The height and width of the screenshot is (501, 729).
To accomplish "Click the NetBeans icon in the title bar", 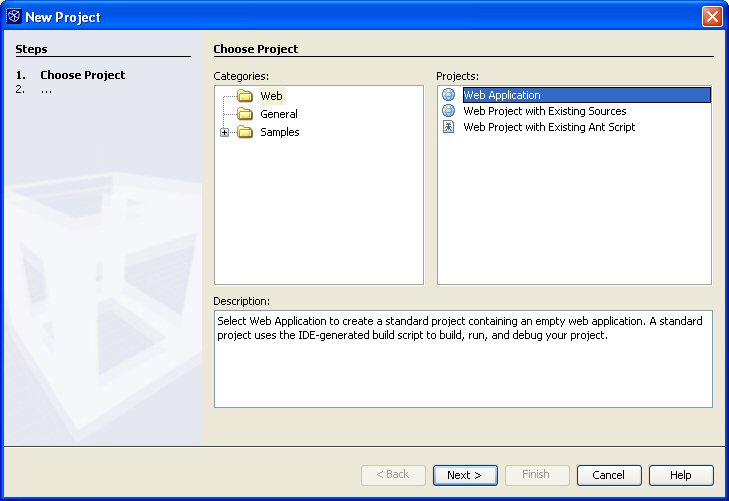I will 14,16.
